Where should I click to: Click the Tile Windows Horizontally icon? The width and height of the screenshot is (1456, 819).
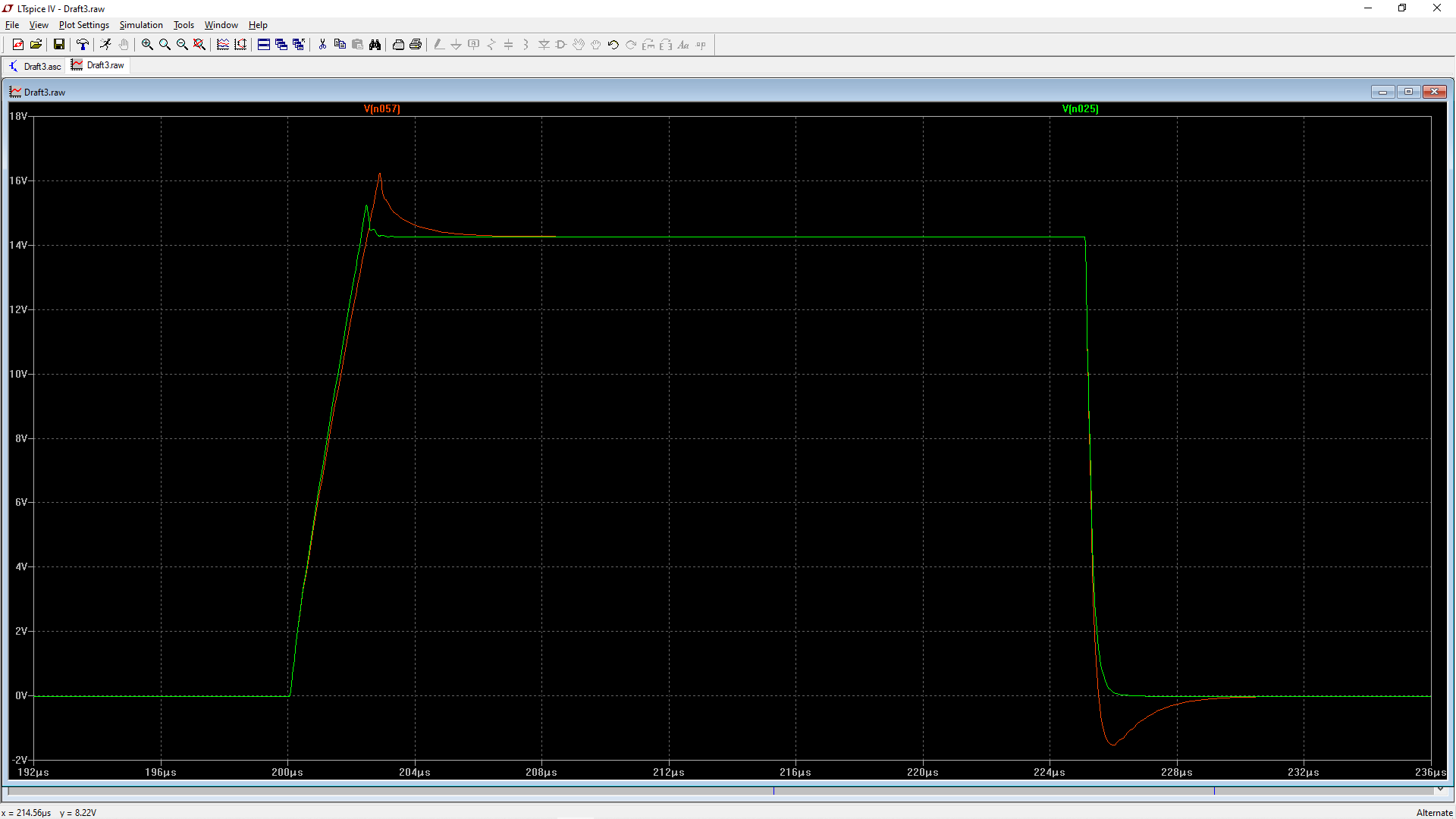(264, 45)
